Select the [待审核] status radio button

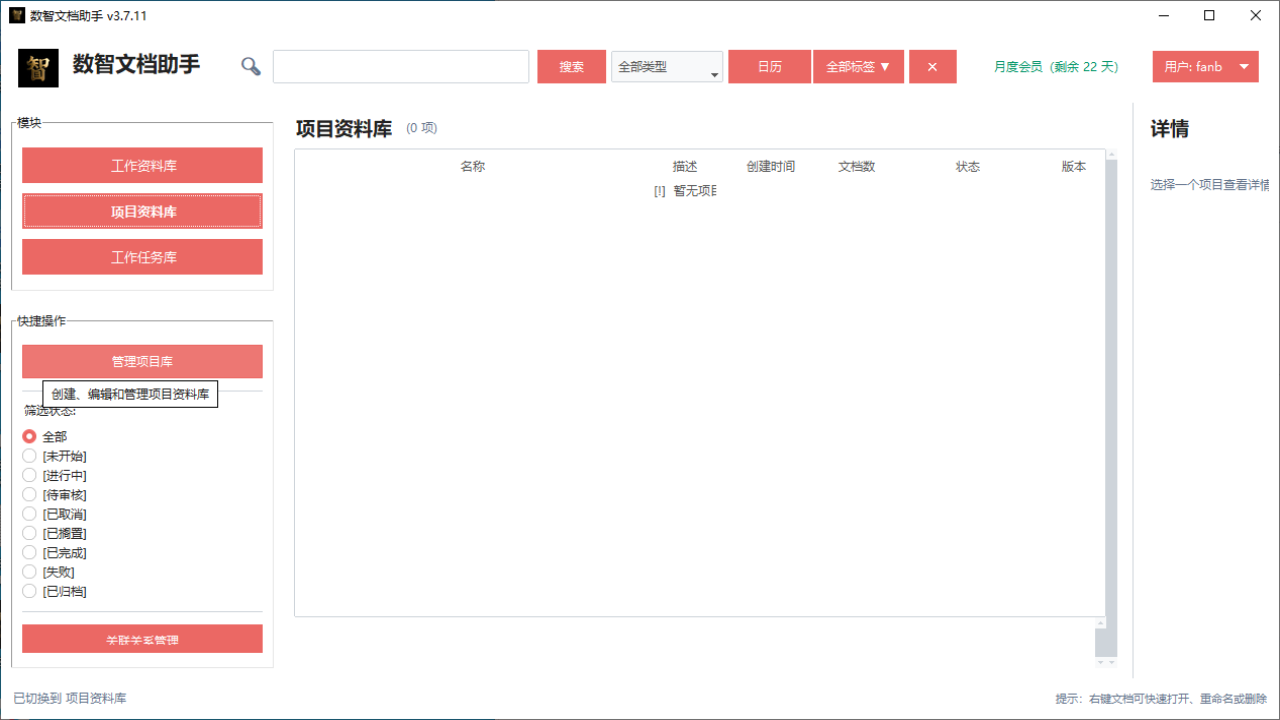coord(29,495)
